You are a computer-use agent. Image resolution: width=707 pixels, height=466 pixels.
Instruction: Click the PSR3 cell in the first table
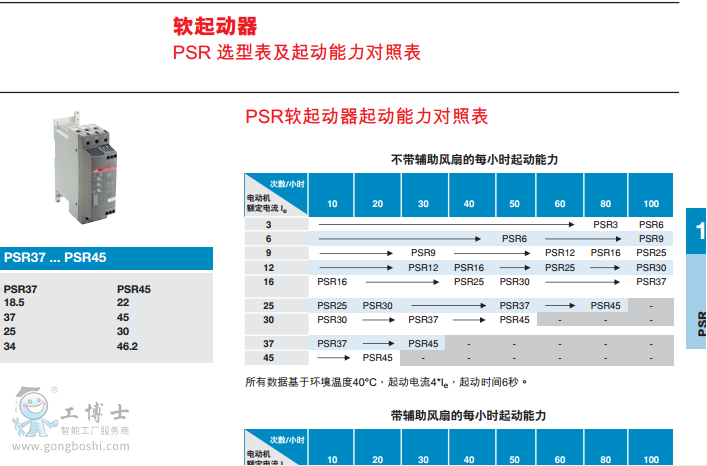click(605, 225)
